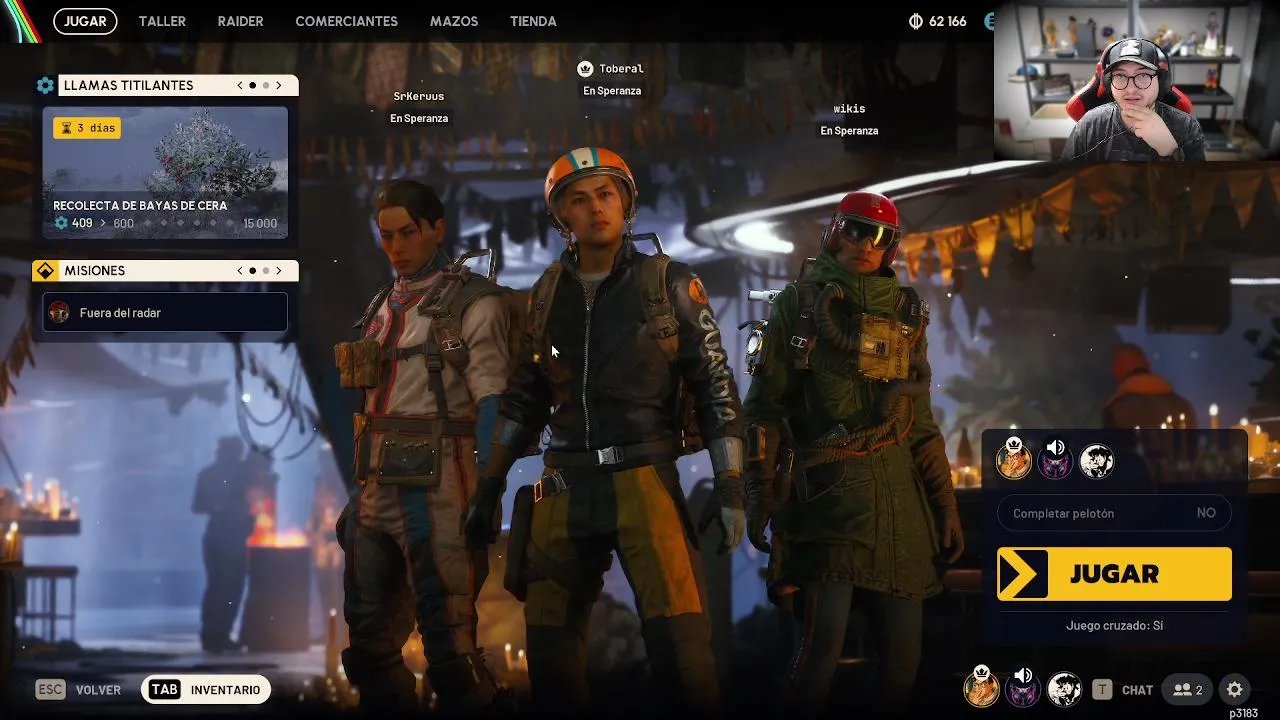Viewport: 1280px width, 720px height.
Task: Click the Fuera del radar mission giver portrait
Action: pos(59,312)
